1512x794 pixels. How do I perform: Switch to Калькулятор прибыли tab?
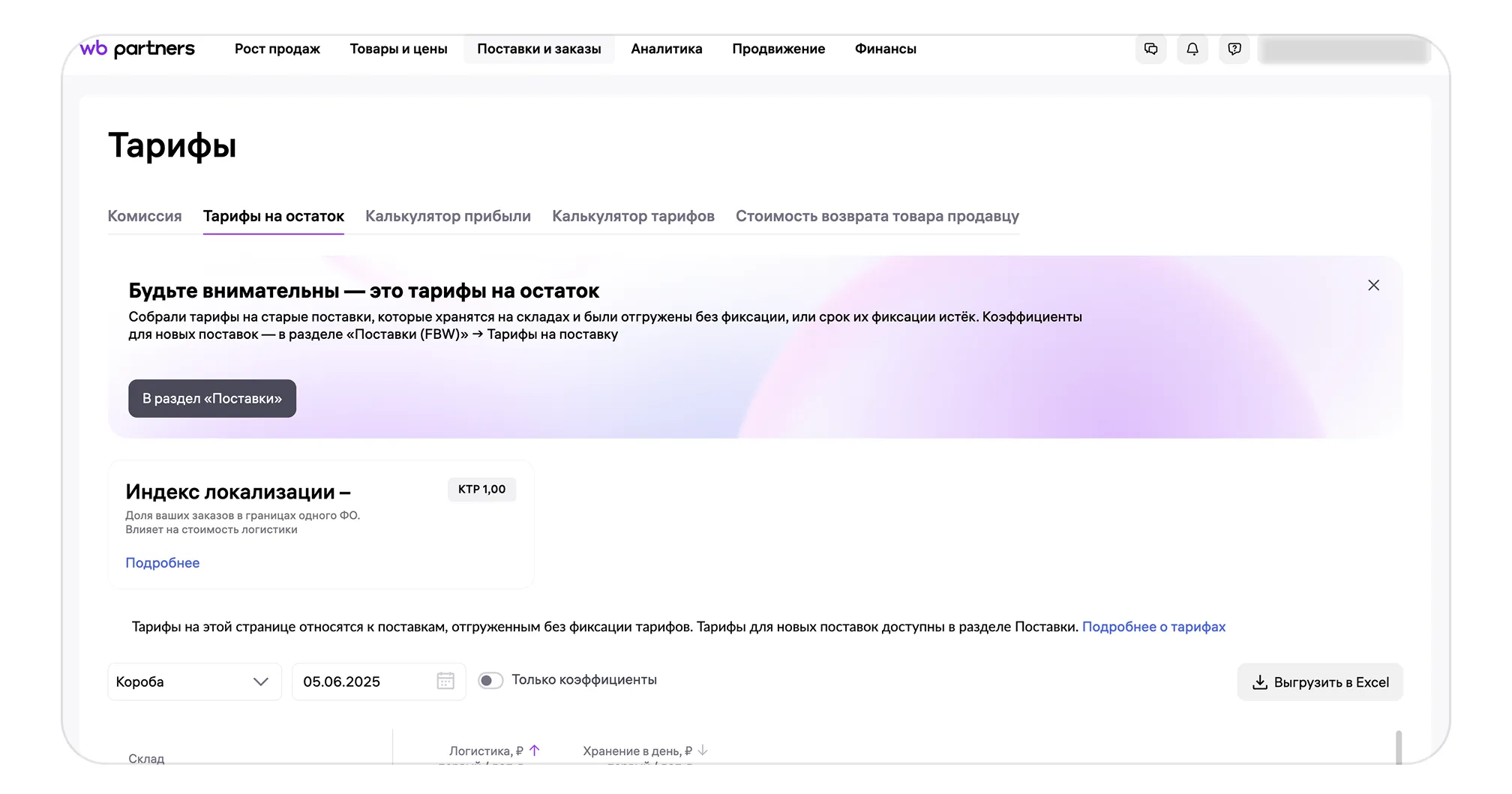point(448,216)
